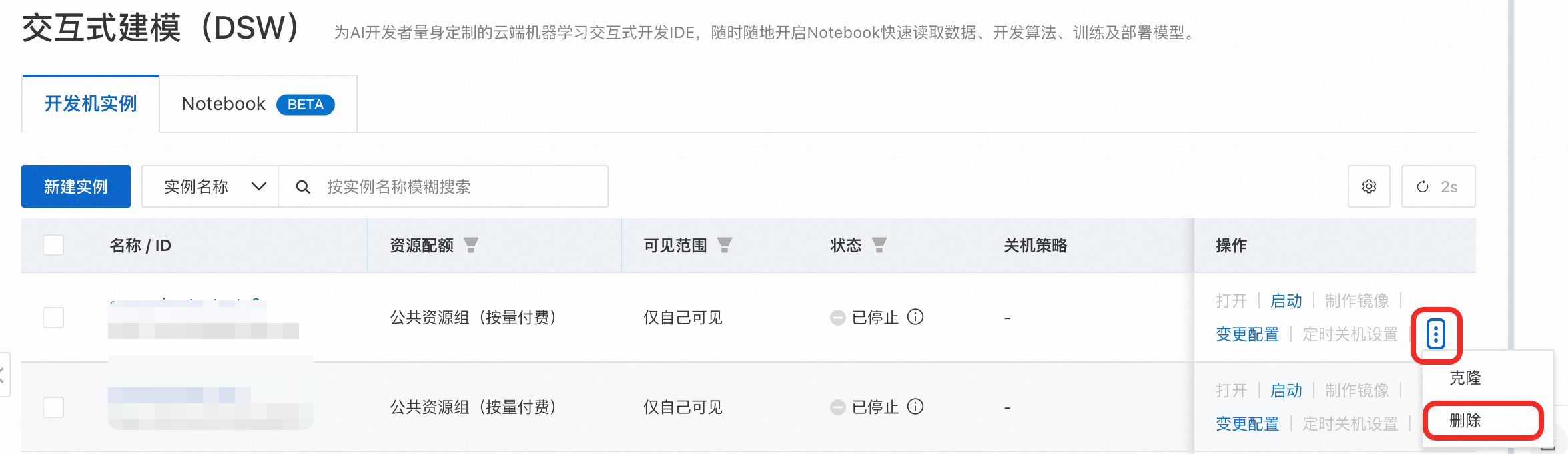Switch to the Notebook BETA tab
Image resolution: width=1568 pixels, height=454 pixels.
(258, 104)
